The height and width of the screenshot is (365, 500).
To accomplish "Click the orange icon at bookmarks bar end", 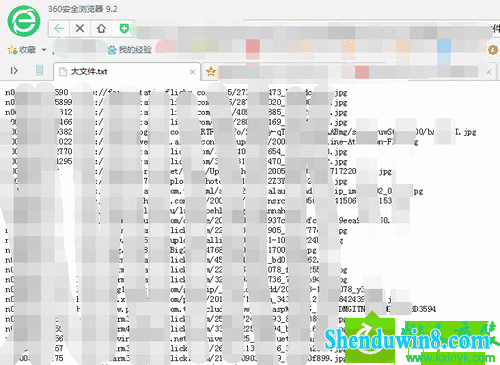I will tap(493, 50).
